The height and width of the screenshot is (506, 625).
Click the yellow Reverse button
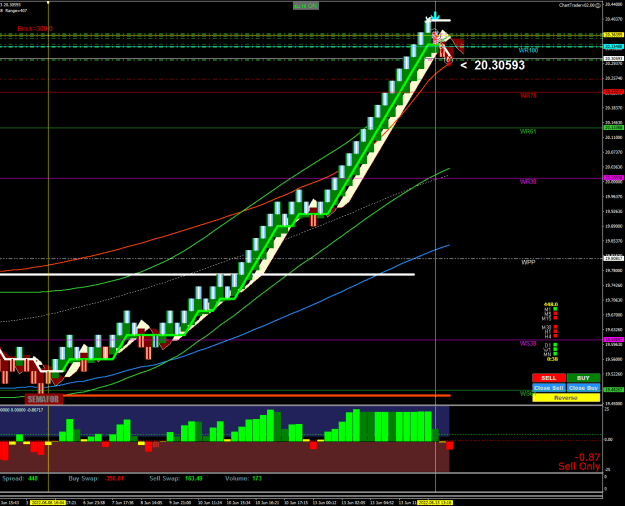click(x=566, y=398)
